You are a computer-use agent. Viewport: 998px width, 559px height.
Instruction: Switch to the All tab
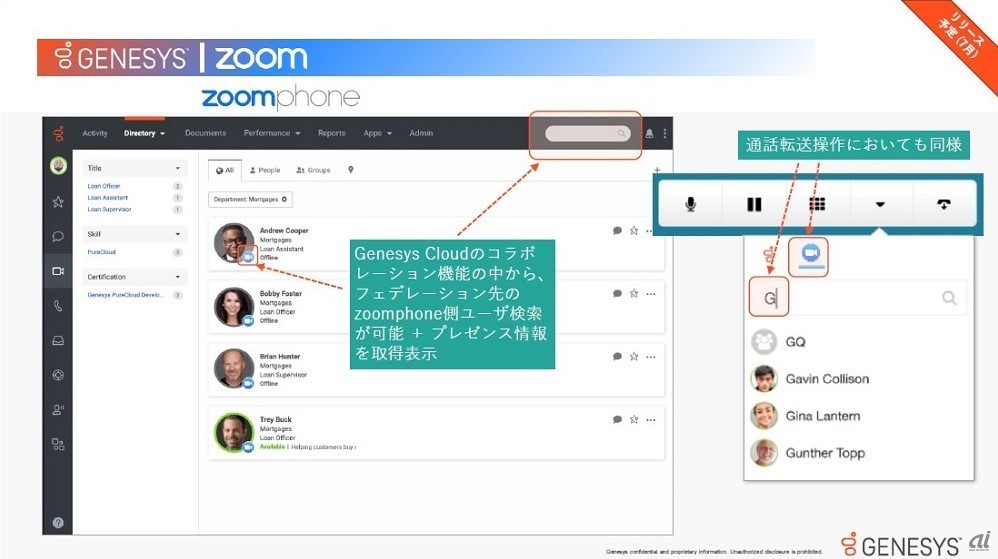click(225, 170)
